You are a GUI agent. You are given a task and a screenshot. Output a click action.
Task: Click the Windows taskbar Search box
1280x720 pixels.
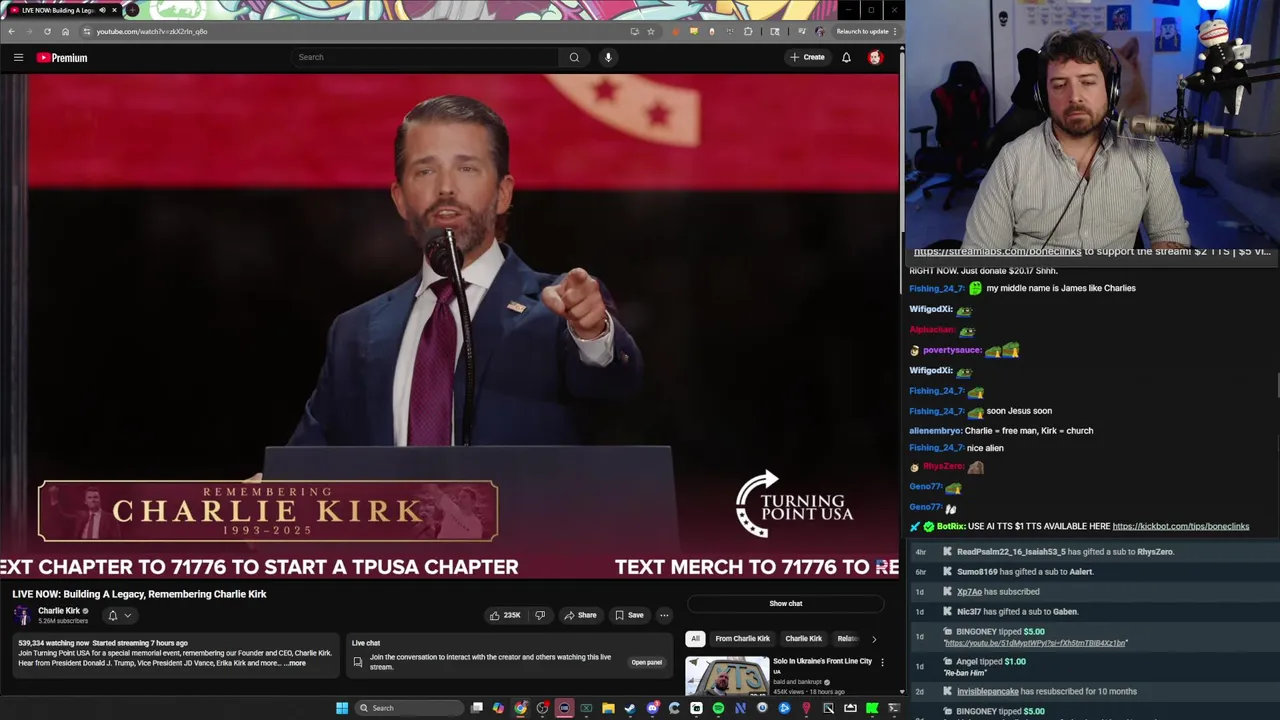coord(410,708)
